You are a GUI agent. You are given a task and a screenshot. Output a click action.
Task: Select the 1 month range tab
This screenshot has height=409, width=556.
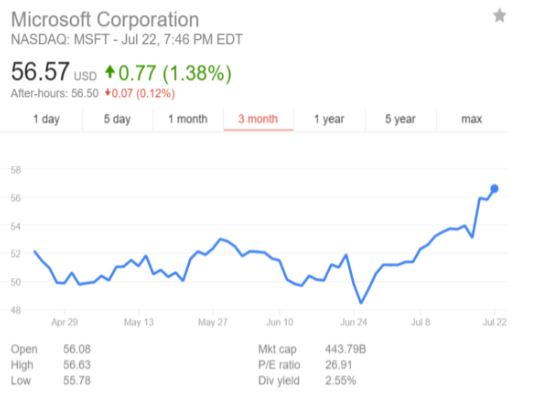pyautogui.click(x=188, y=119)
